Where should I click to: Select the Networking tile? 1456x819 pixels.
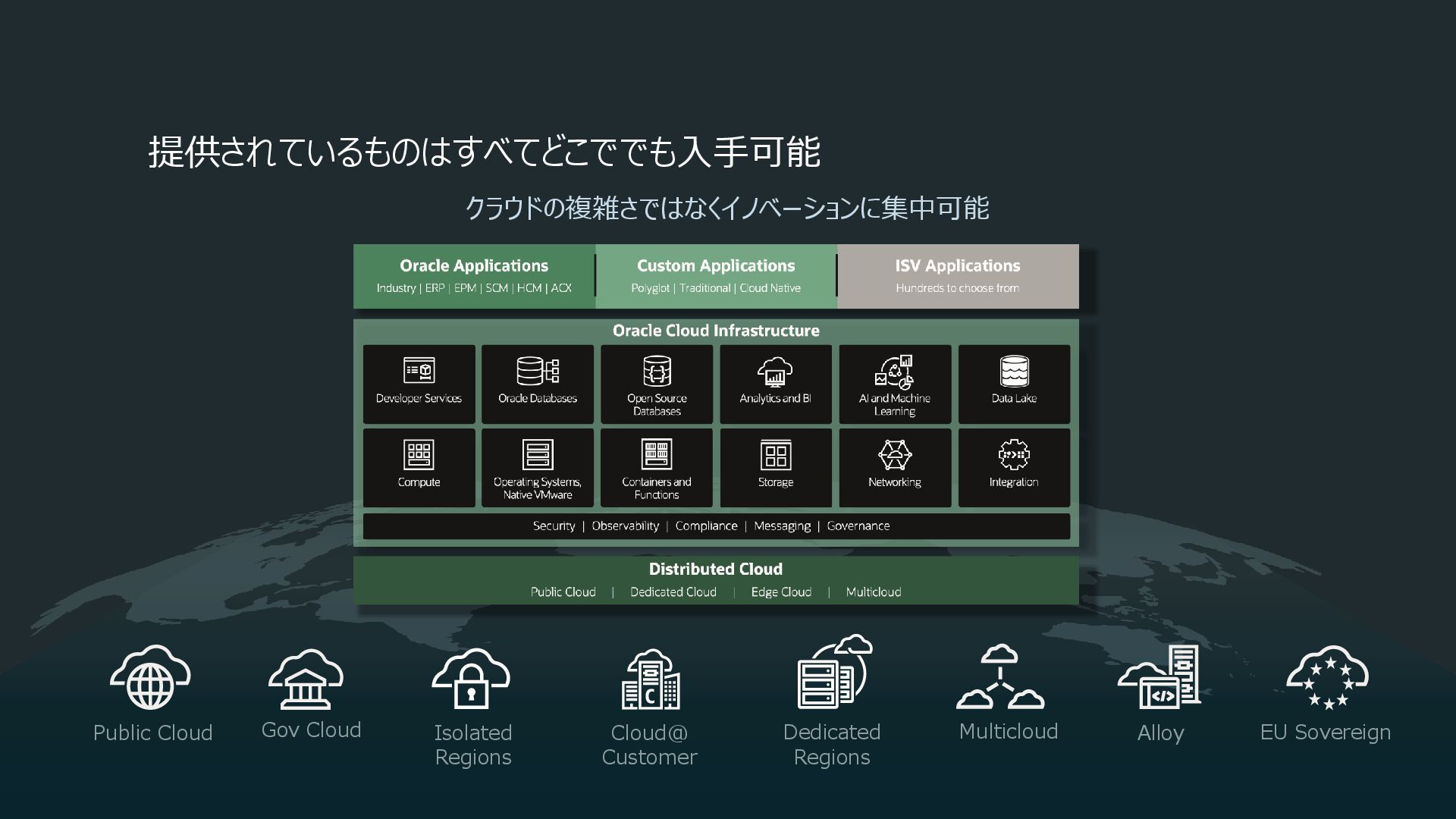[x=895, y=467]
